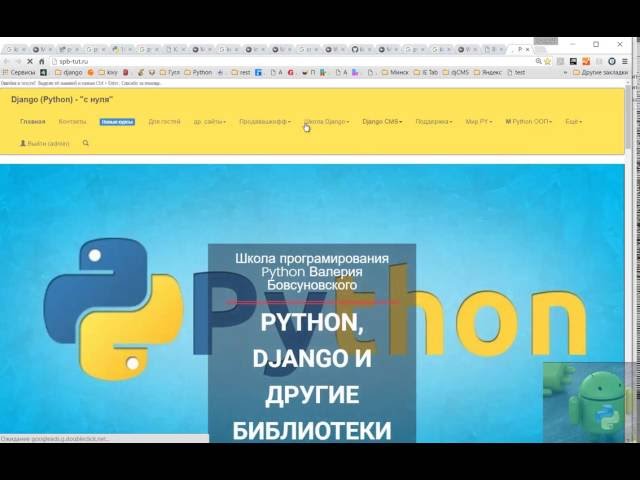Expand the Django CMS dropdown
Viewport: 640px width, 480px height.
click(382, 121)
